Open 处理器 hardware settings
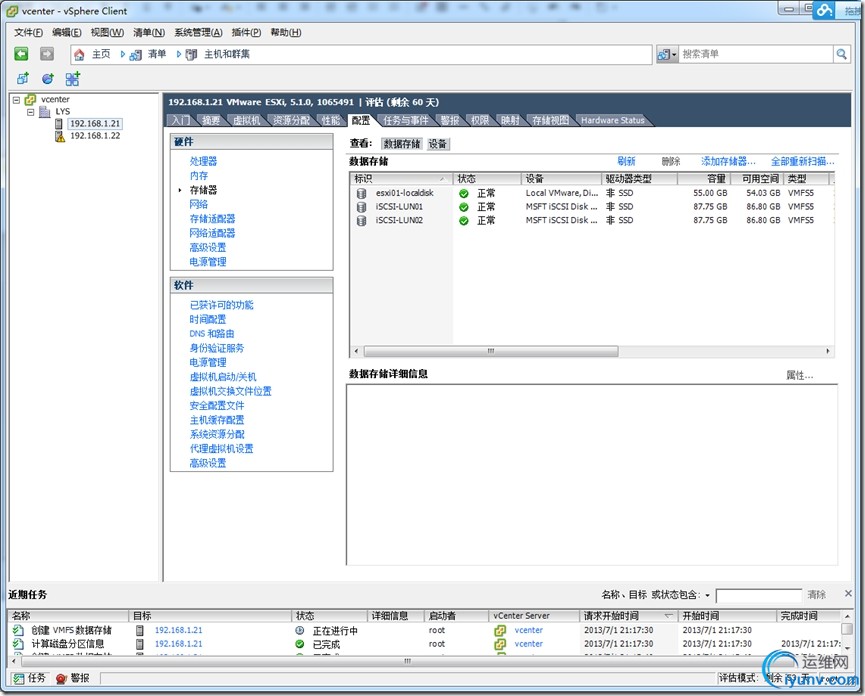The width and height of the screenshot is (865, 696). 203,161
